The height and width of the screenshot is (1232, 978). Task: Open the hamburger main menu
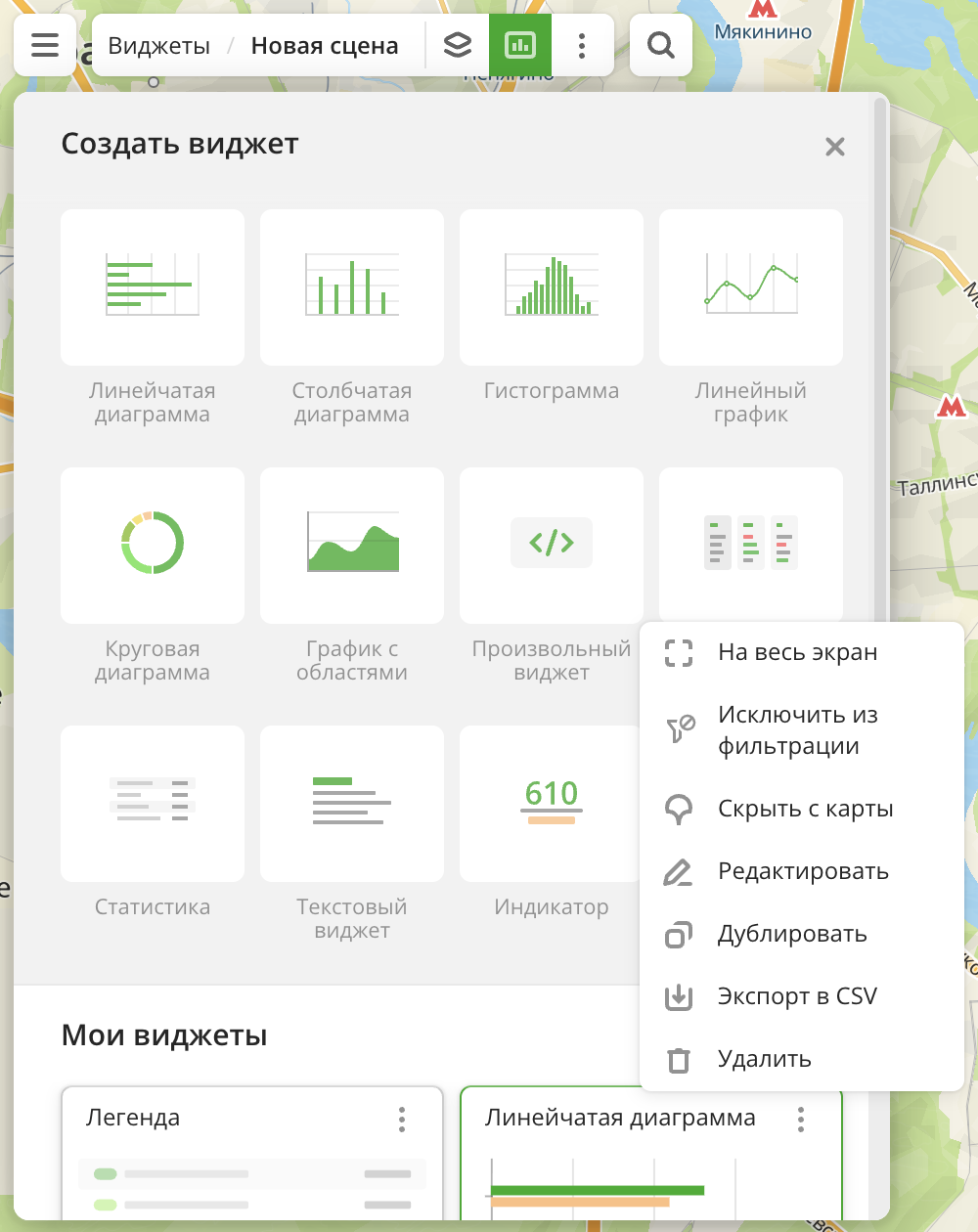click(45, 45)
